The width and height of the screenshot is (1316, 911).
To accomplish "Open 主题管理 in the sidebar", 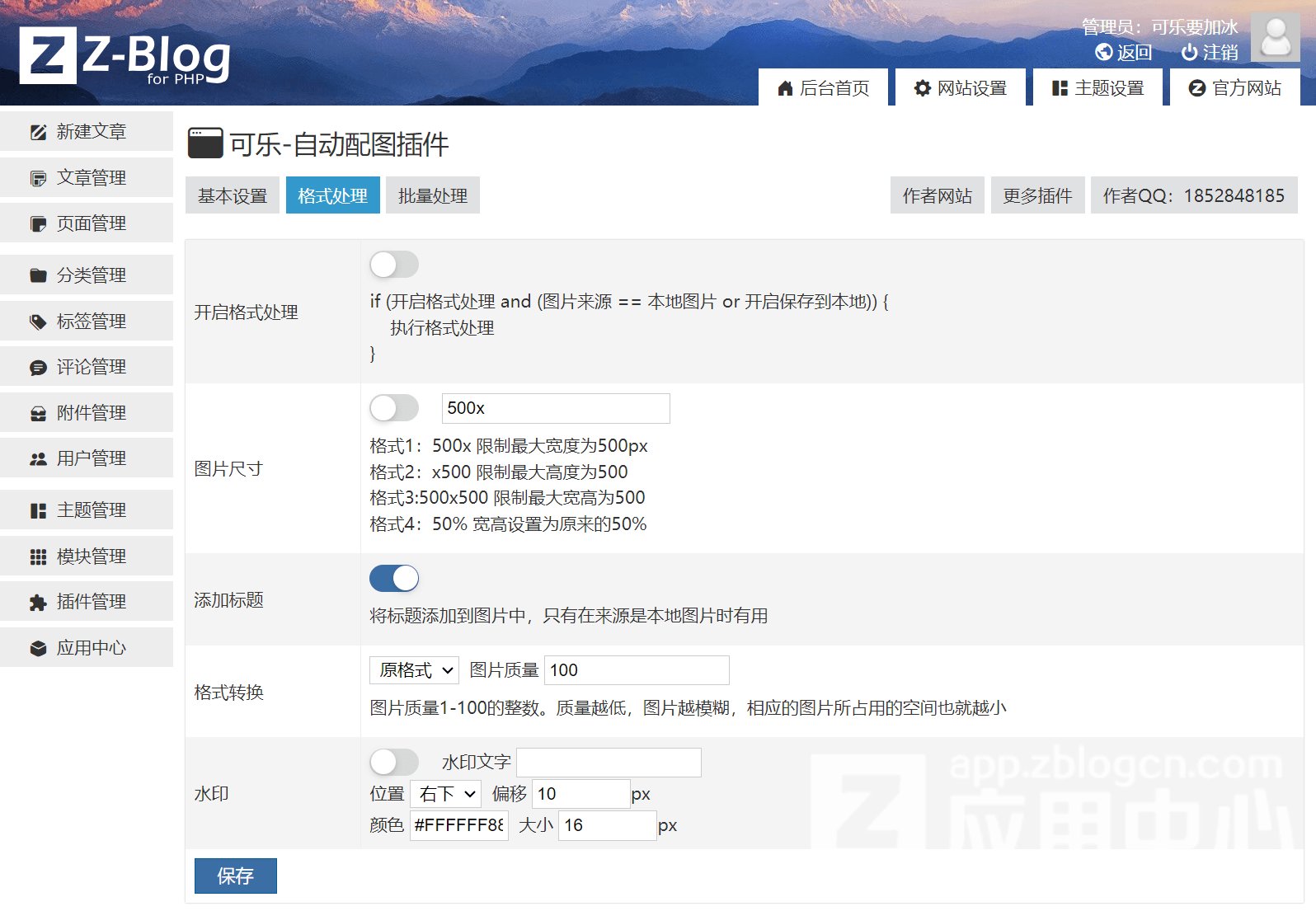I will coord(87,510).
